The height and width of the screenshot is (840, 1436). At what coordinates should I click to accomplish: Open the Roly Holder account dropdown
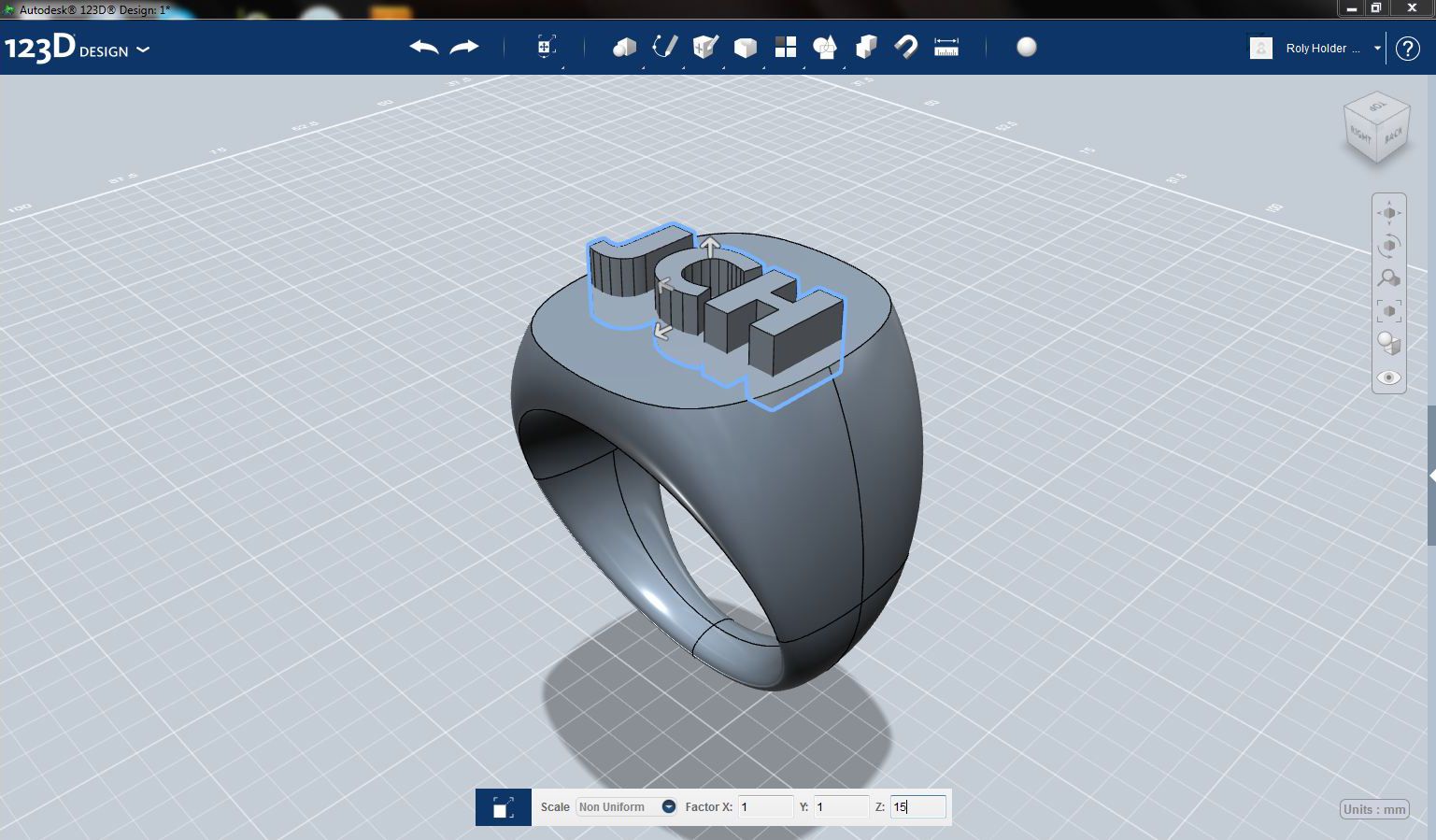pyautogui.click(x=1376, y=48)
